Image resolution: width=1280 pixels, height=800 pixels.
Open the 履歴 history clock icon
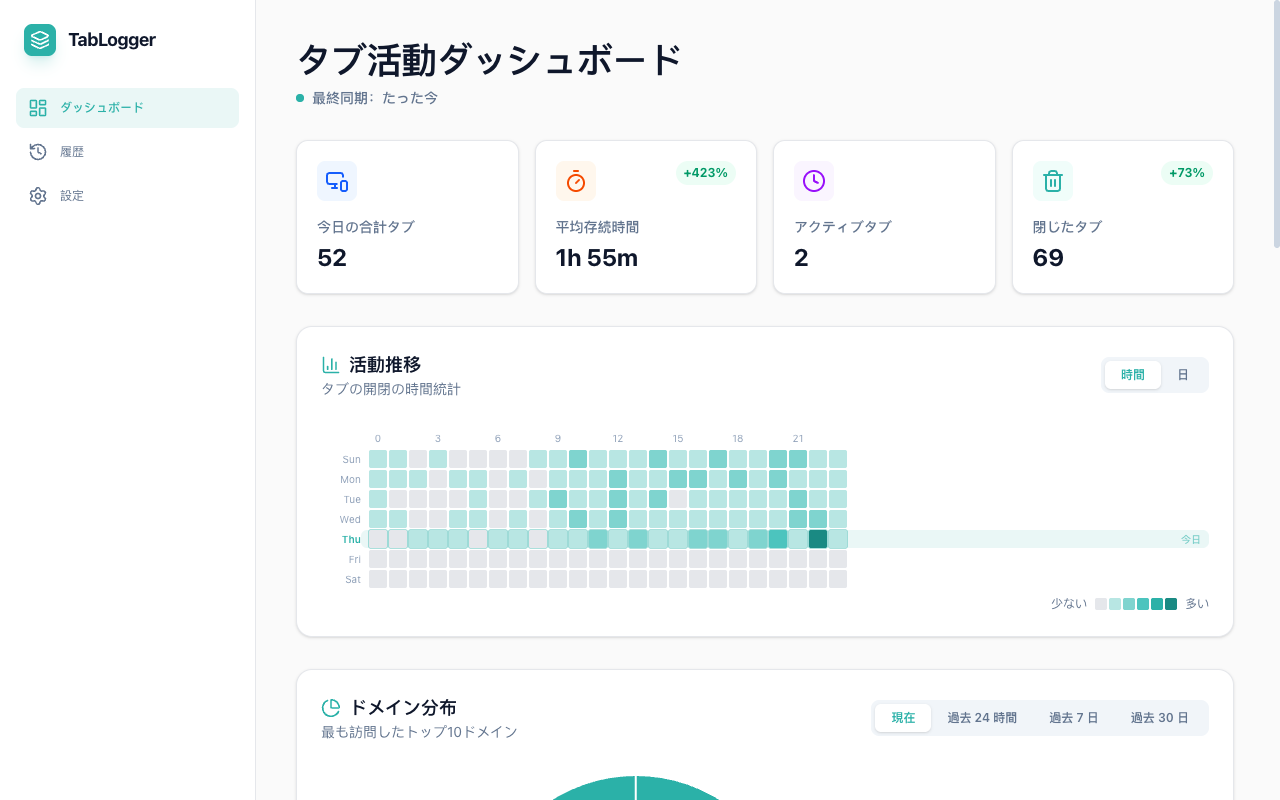[38, 152]
